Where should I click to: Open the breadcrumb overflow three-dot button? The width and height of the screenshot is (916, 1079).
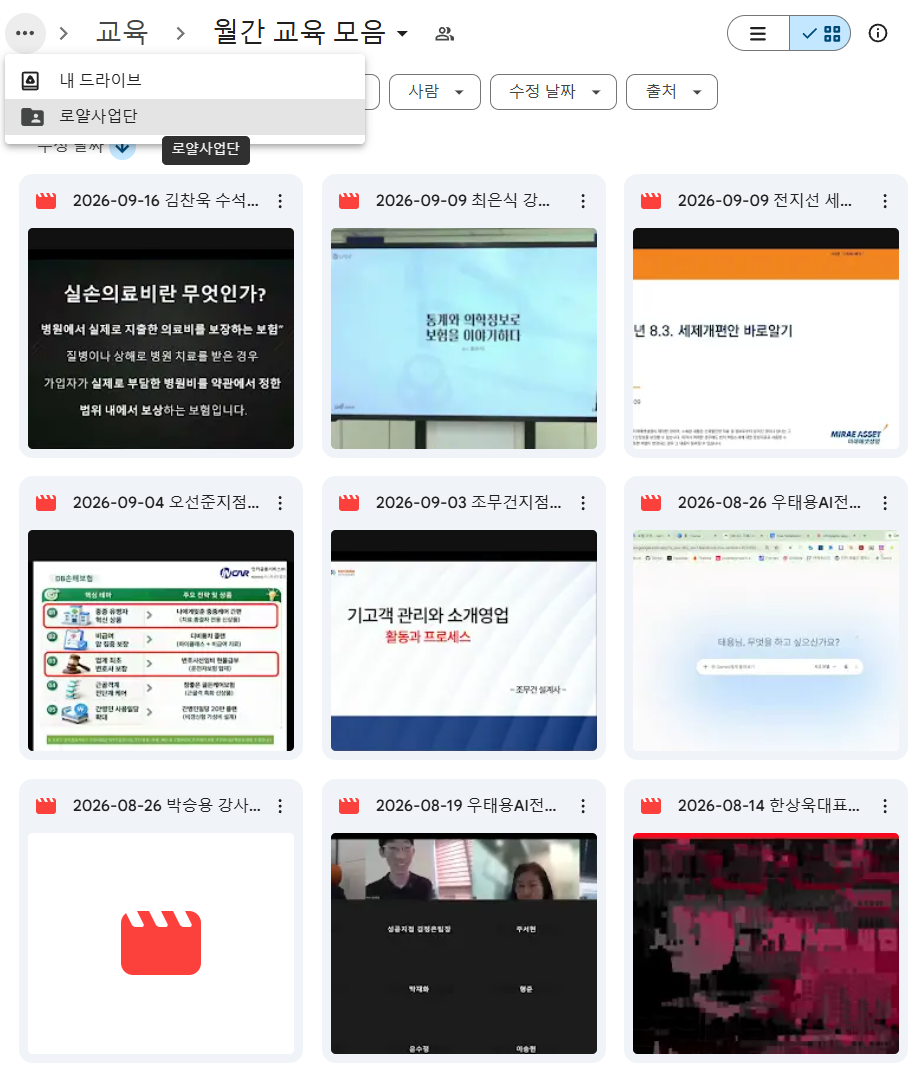pyautogui.click(x=25, y=32)
